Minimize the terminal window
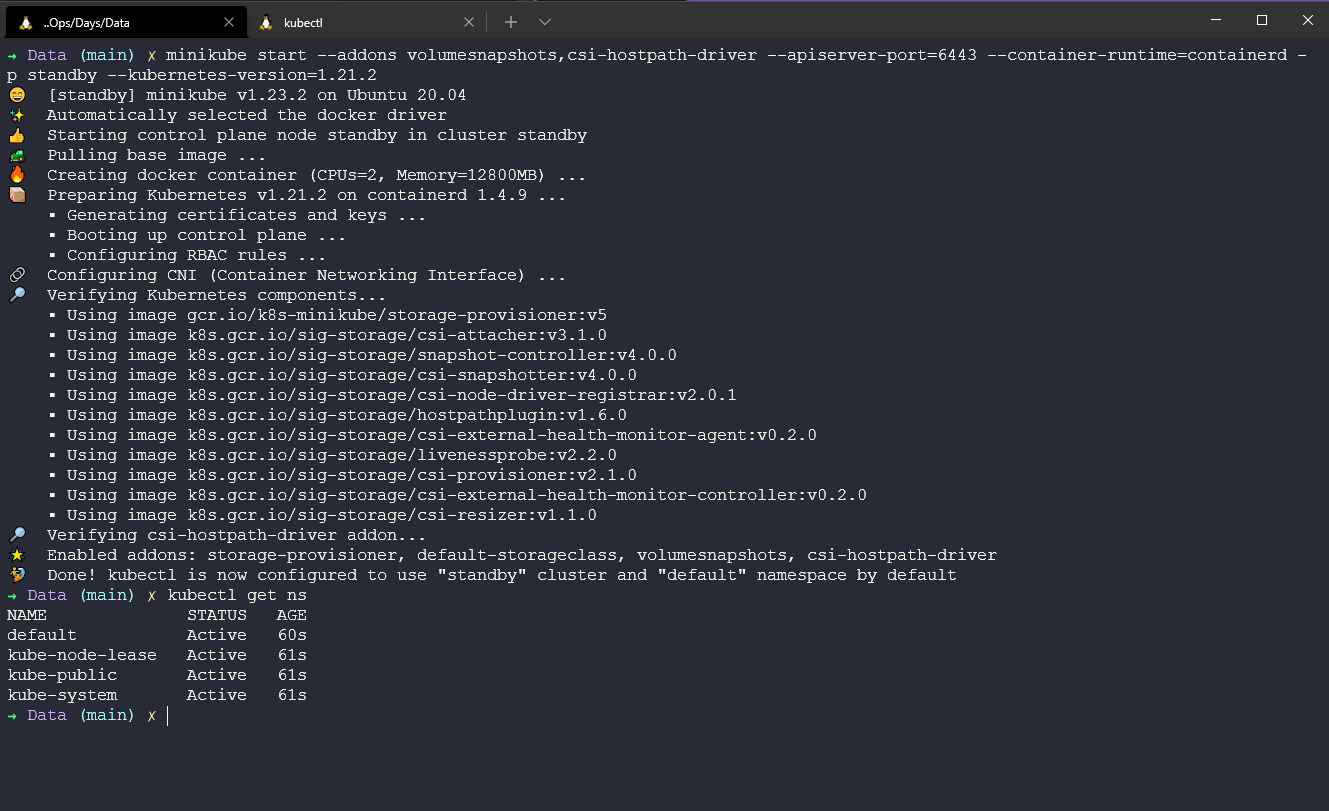1329x811 pixels. [x=1216, y=20]
